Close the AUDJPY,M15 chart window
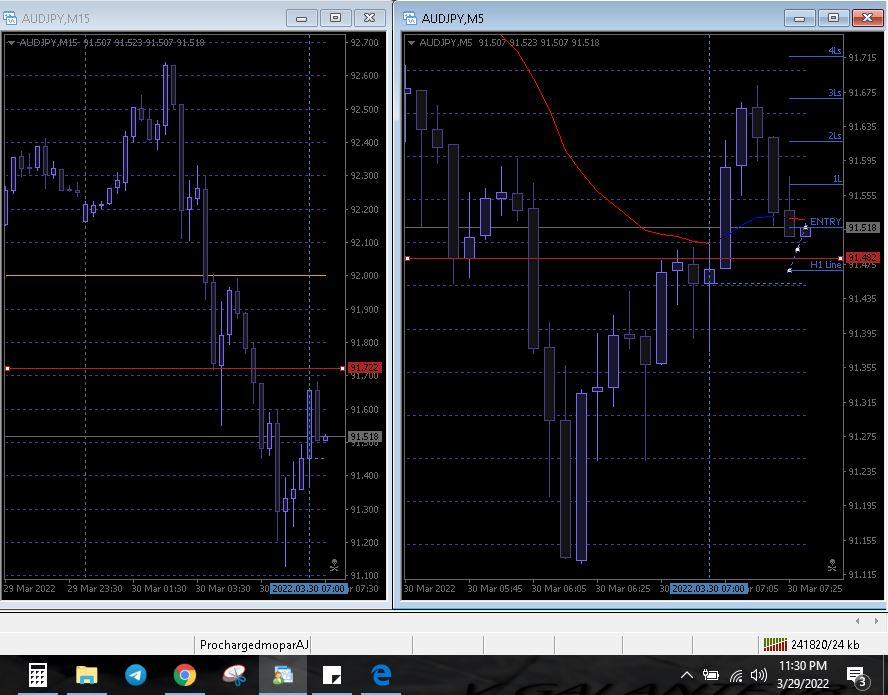 pyautogui.click(x=369, y=18)
